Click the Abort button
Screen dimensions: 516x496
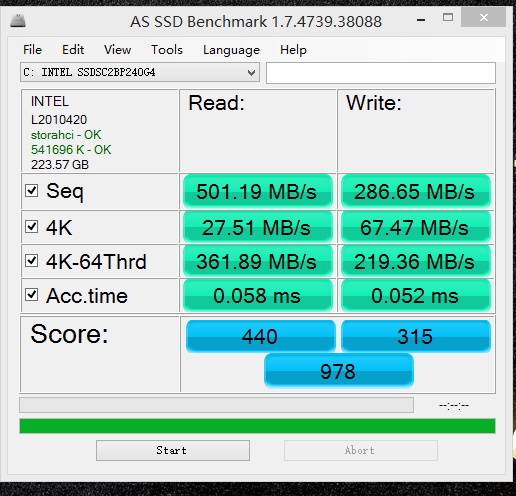pos(361,450)
